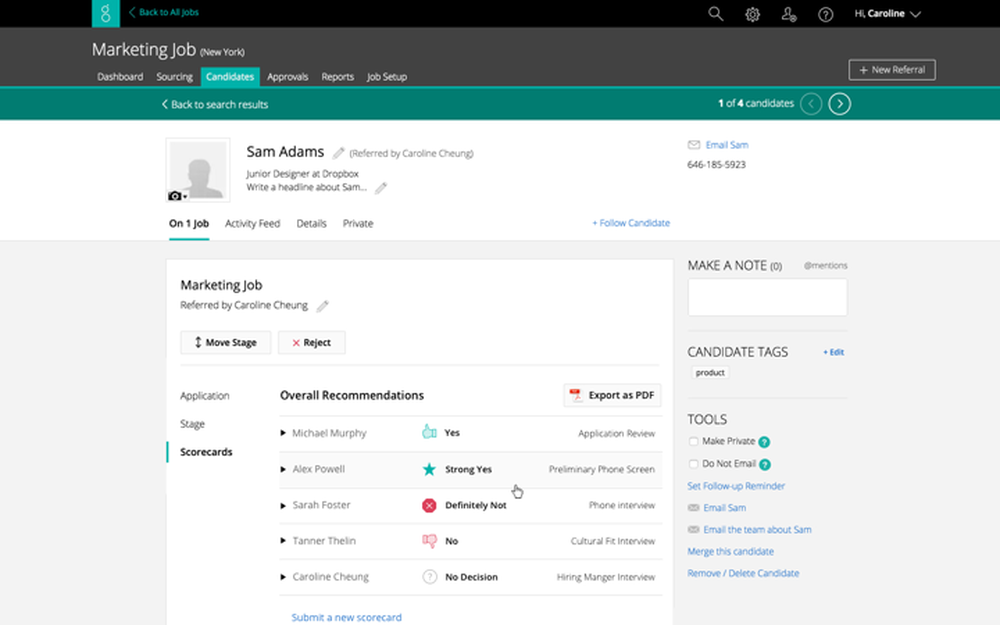The image size is (1000, 625).
Task: Select the On 1 Job tab
Action: (x=189, y=223)
